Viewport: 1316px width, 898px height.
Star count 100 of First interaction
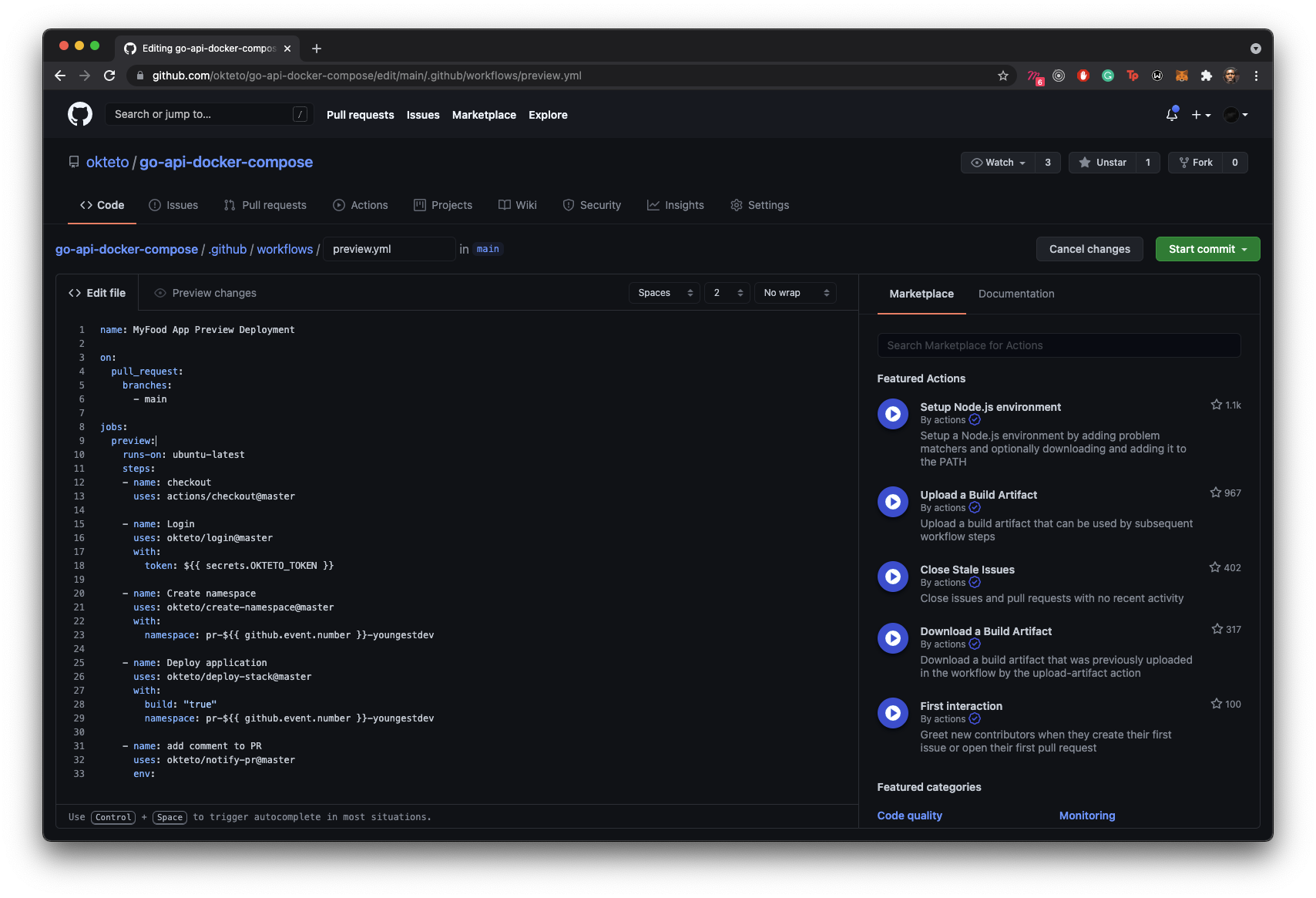pos(1226,704)
